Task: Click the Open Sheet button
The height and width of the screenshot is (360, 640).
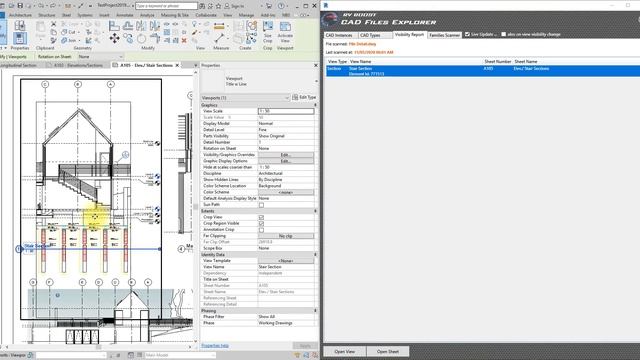Action: (388, 351)
